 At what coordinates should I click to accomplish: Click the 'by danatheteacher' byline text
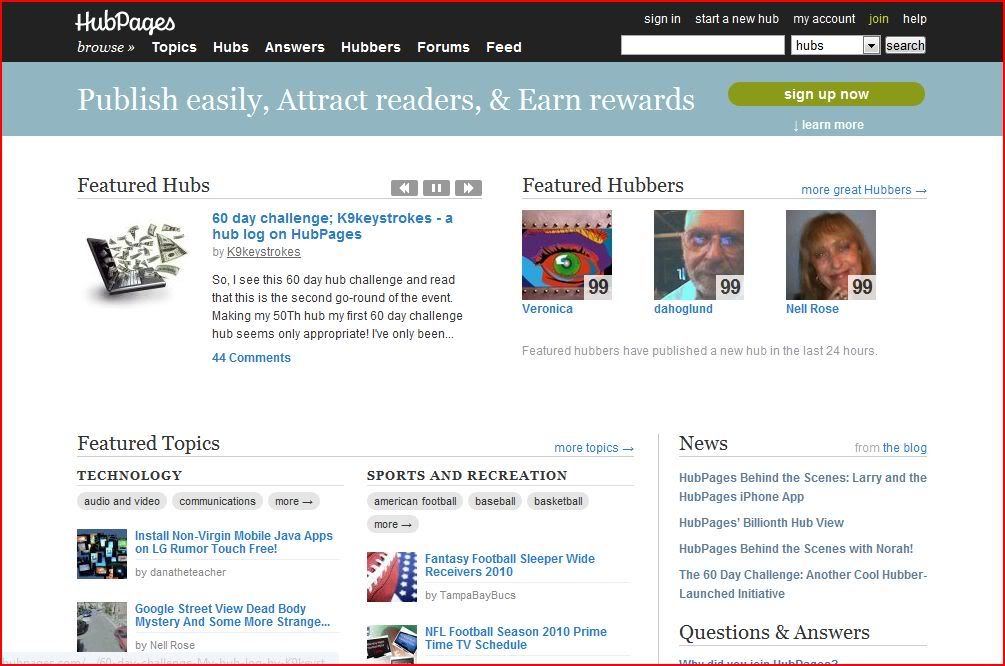click(181, 572)
